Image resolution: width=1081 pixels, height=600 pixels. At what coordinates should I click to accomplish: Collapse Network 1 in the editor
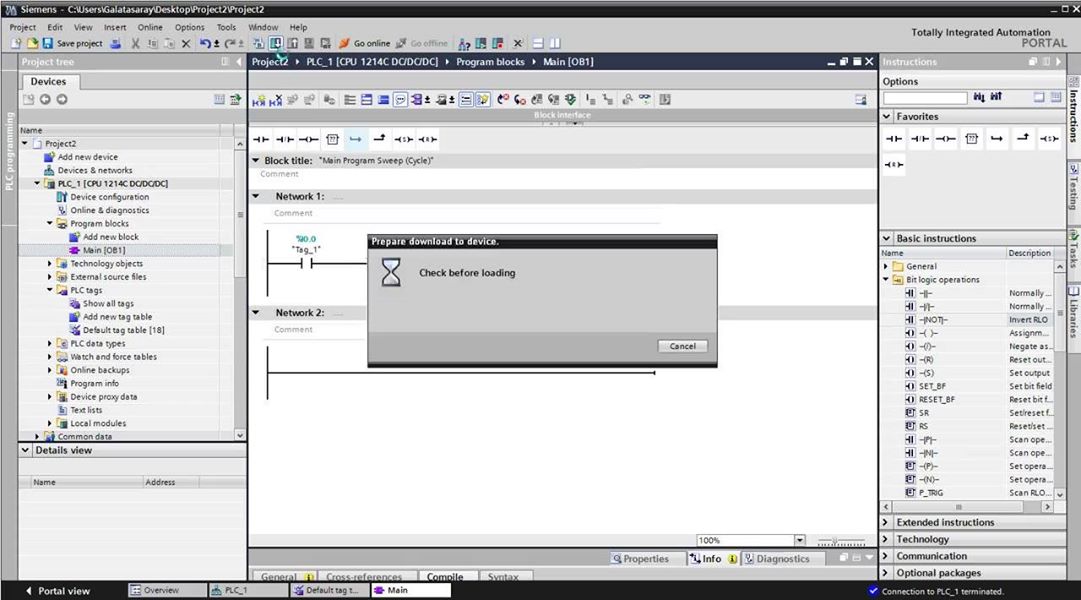(x=256, y=197)
